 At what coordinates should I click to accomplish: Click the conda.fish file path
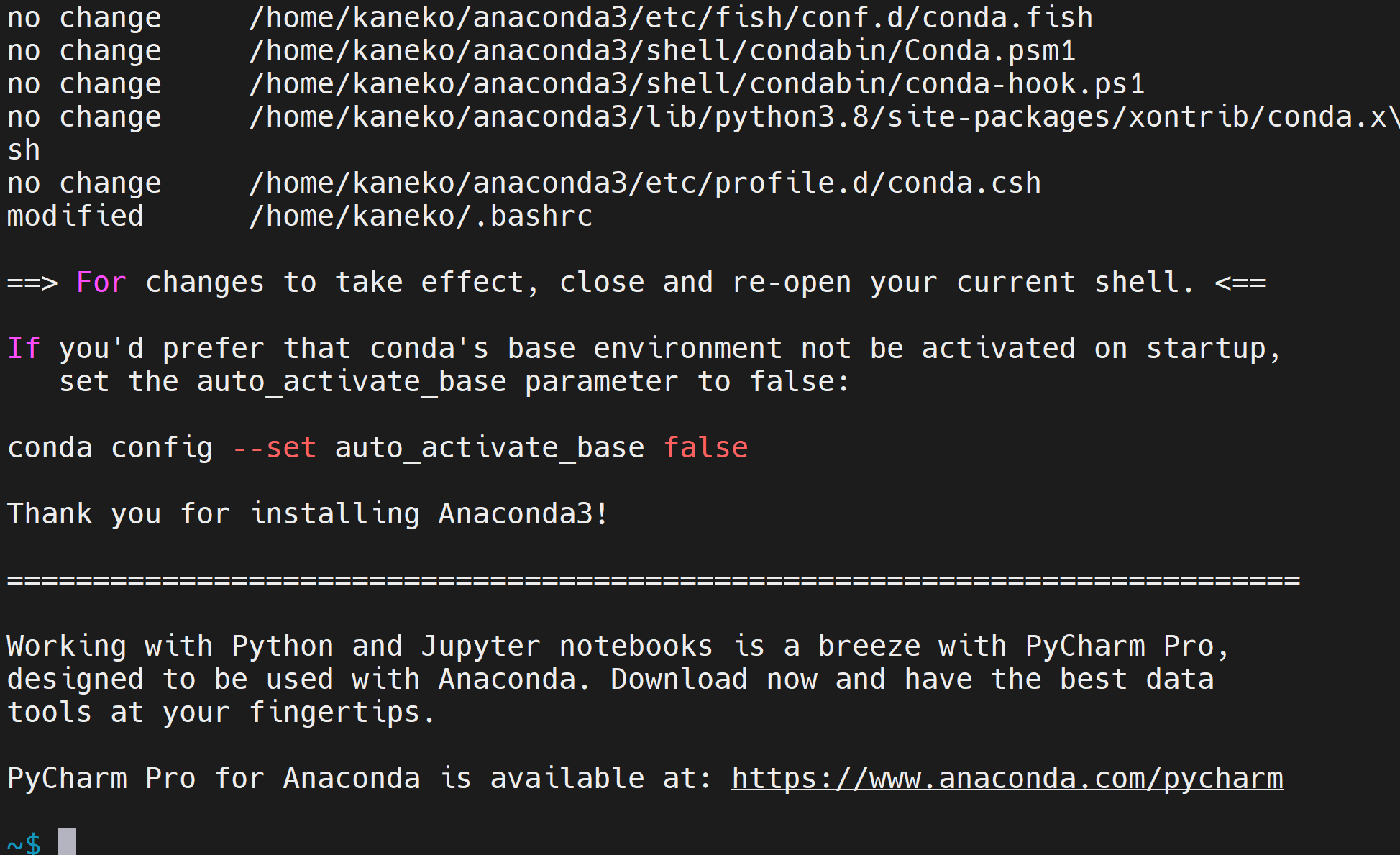671,18
